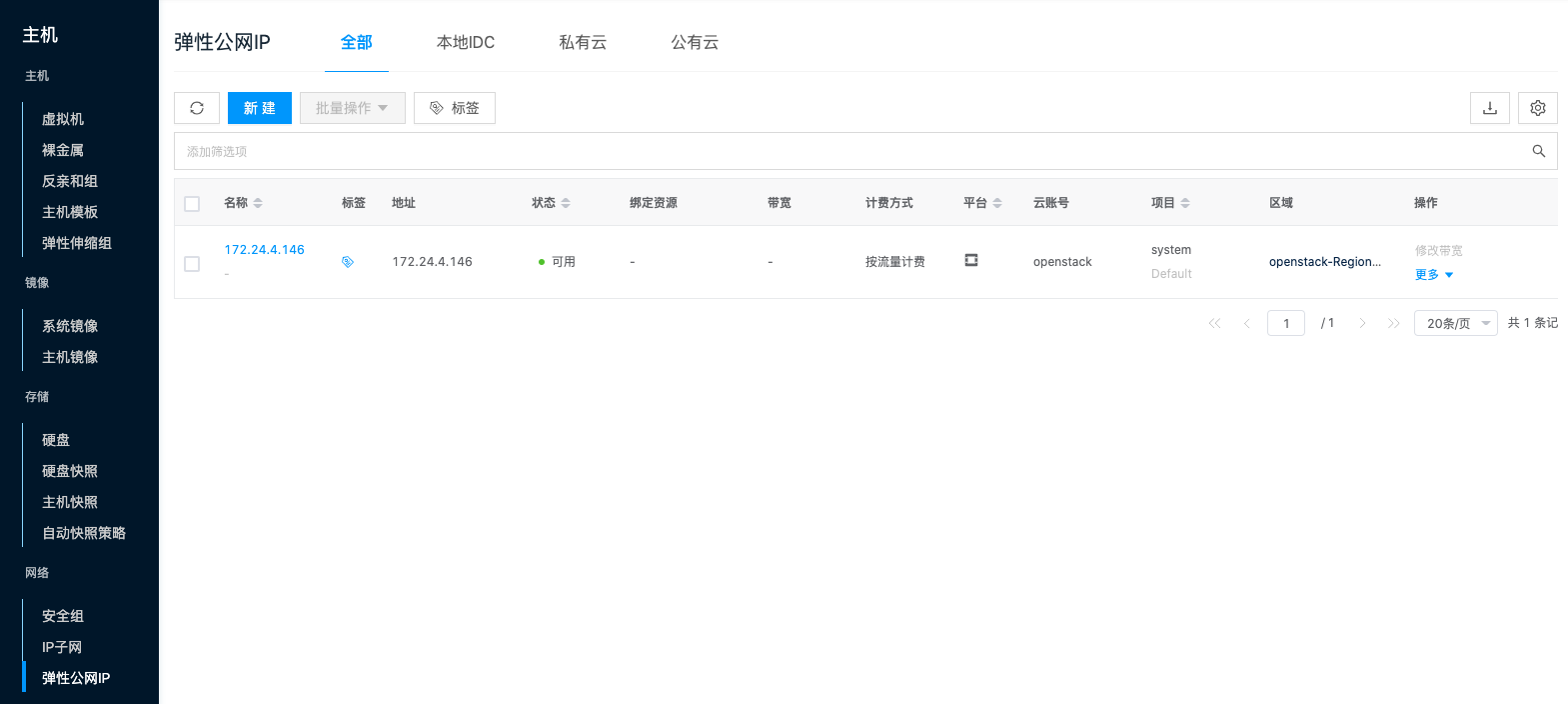This screenshot has width=1568, height=704.
Task: Click the openstack platform icon in row
Action: (x=970, y=260)
